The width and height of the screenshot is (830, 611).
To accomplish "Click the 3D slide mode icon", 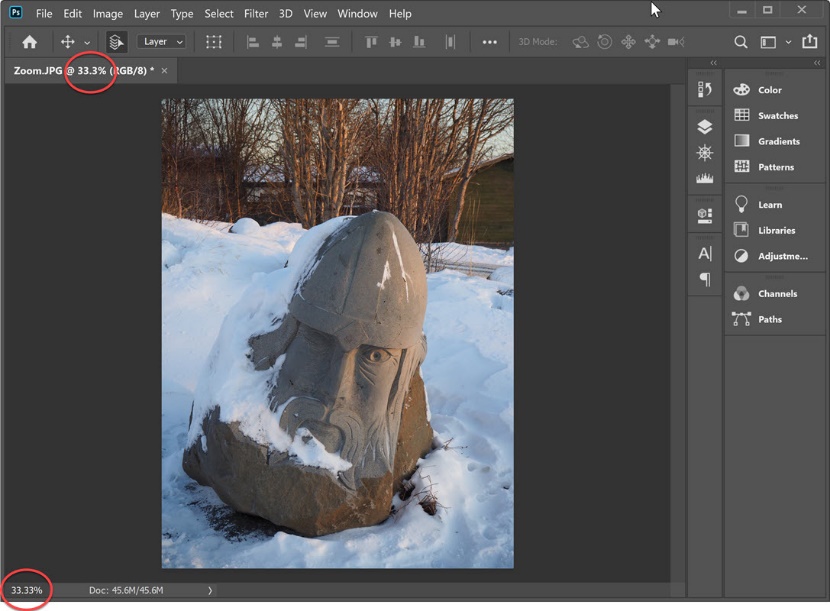I will pos(652,42).
